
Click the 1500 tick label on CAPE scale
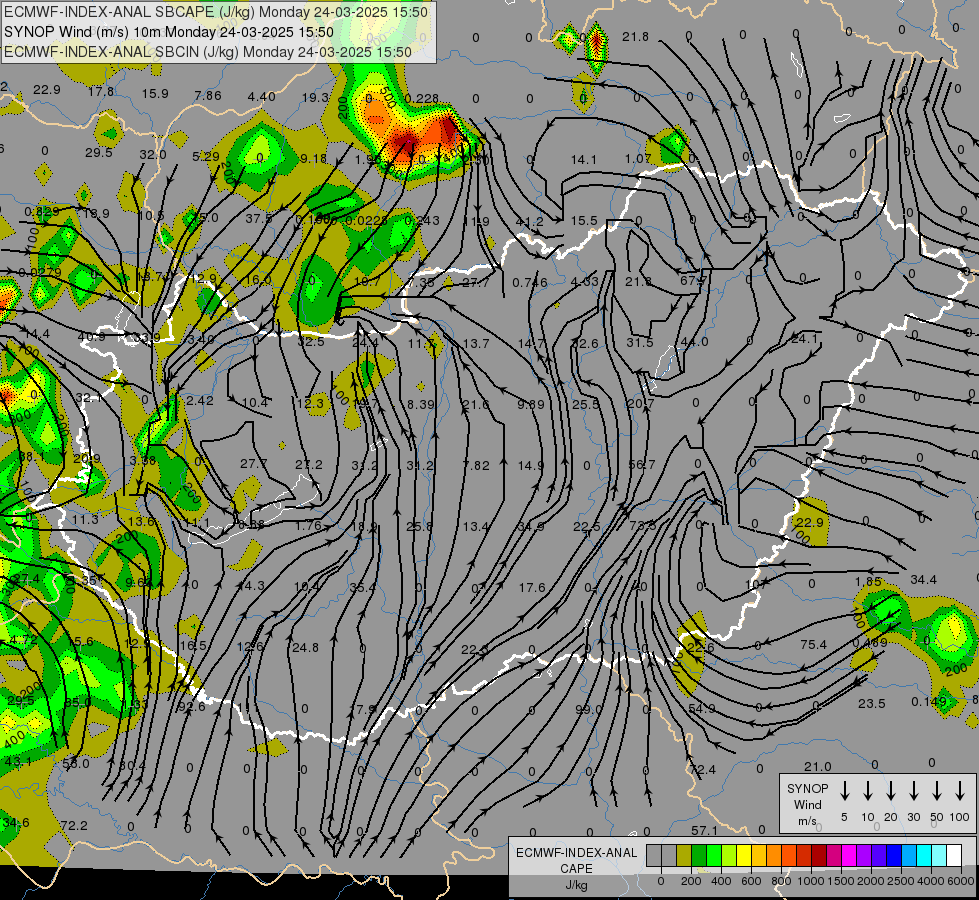pos(841,881)
